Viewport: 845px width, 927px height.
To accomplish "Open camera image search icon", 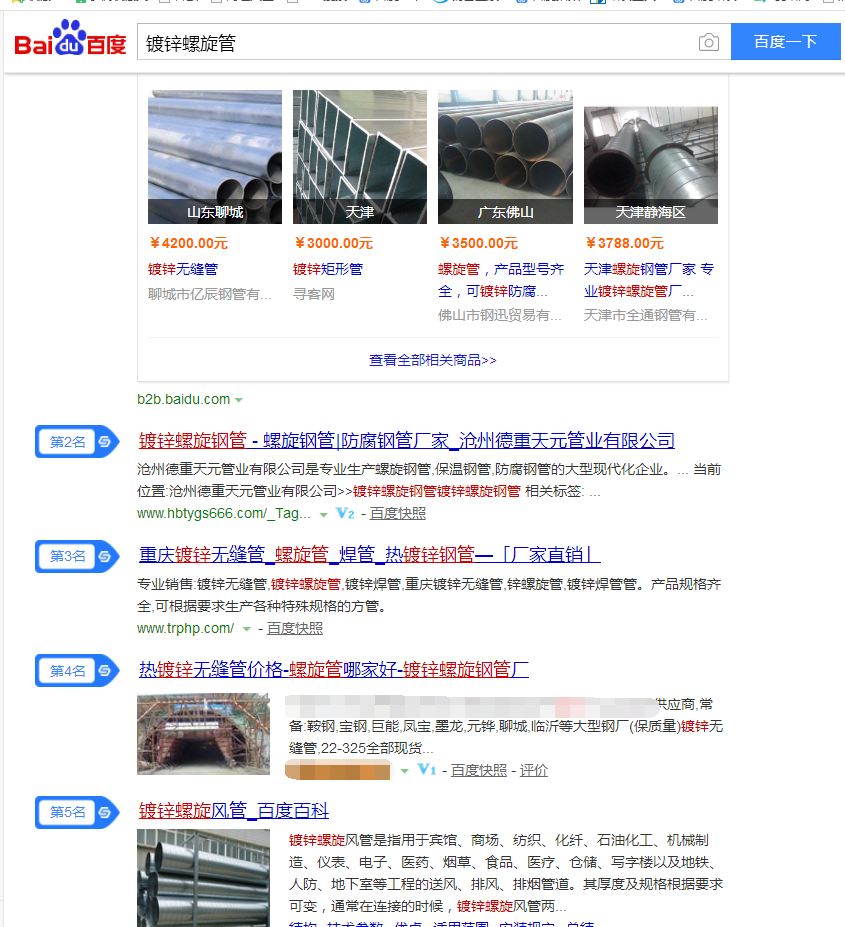I will click(708, 42).
